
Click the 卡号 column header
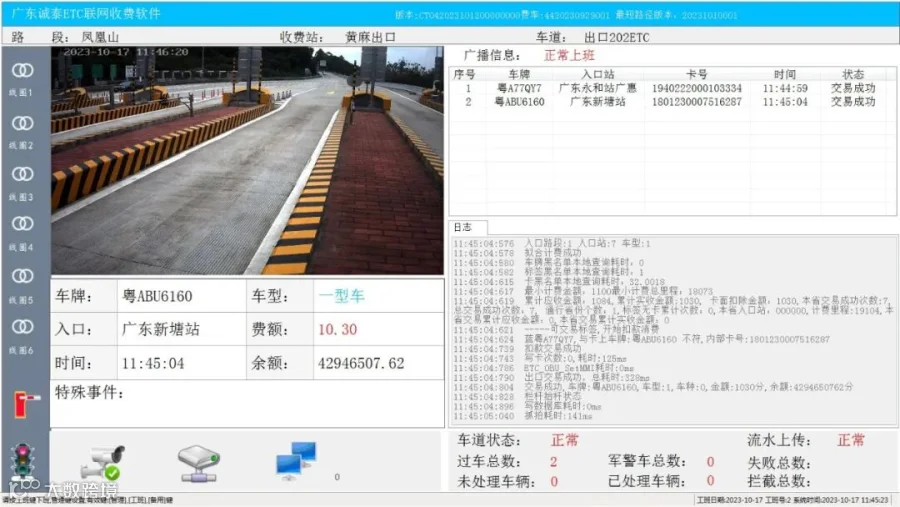(696, 74)
